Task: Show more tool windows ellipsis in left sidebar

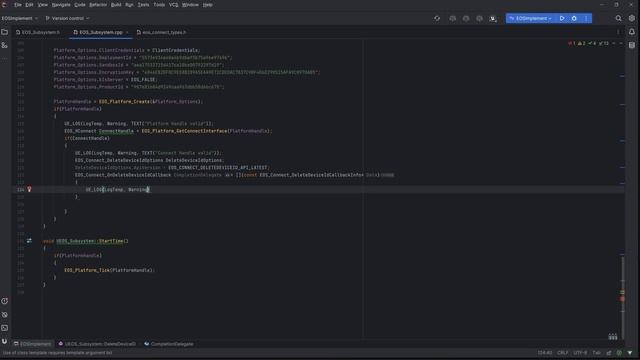Action: [4, 59]
